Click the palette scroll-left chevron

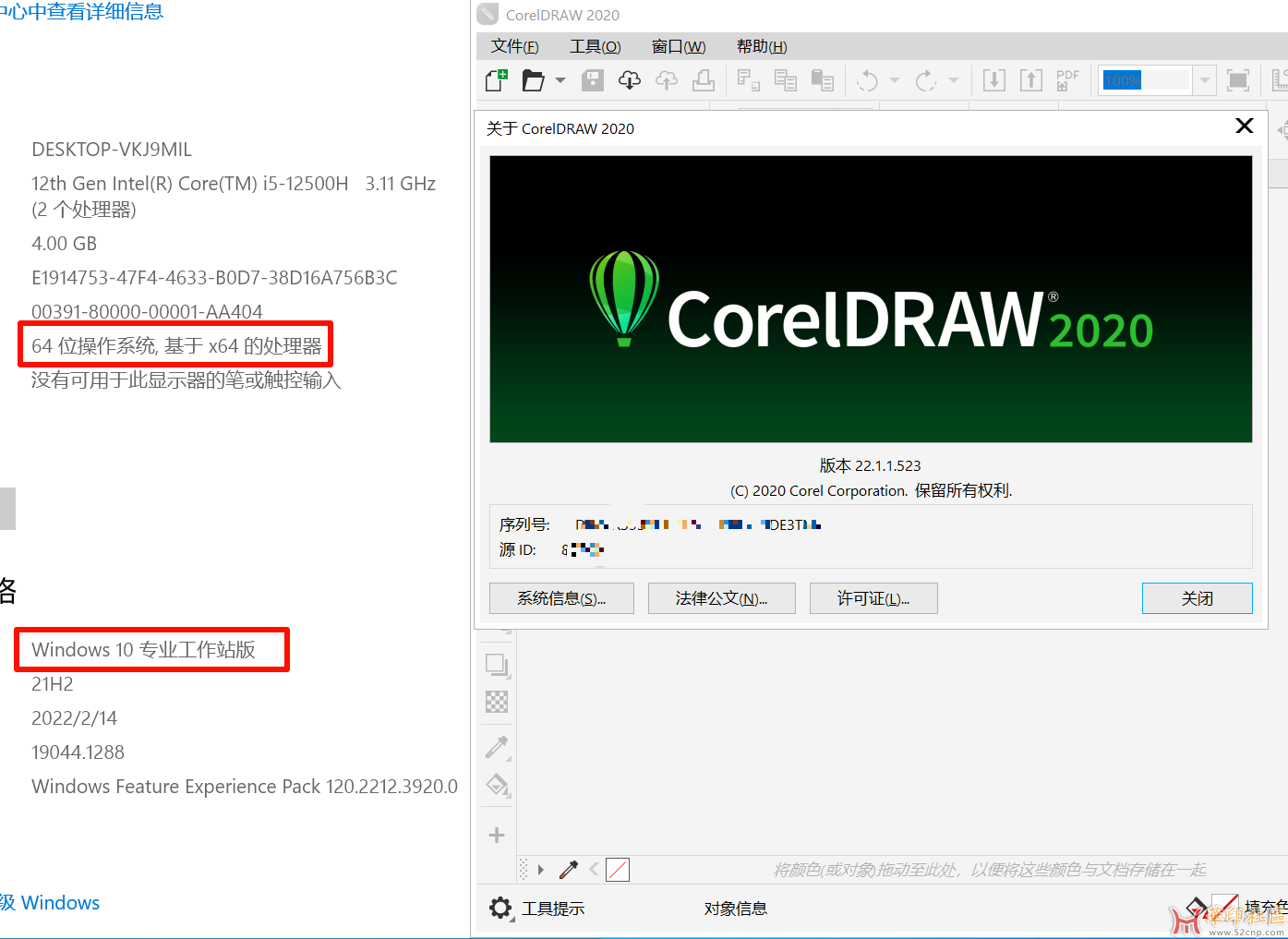[x=594, y=870]
